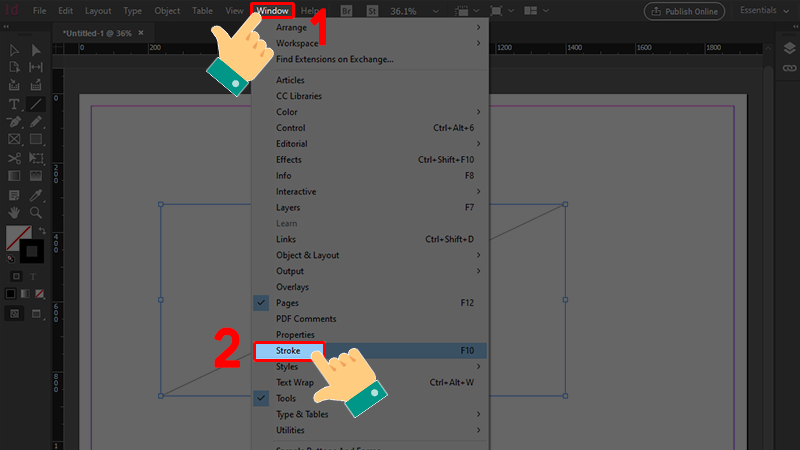Activate the Type tool

click(14, 104)
